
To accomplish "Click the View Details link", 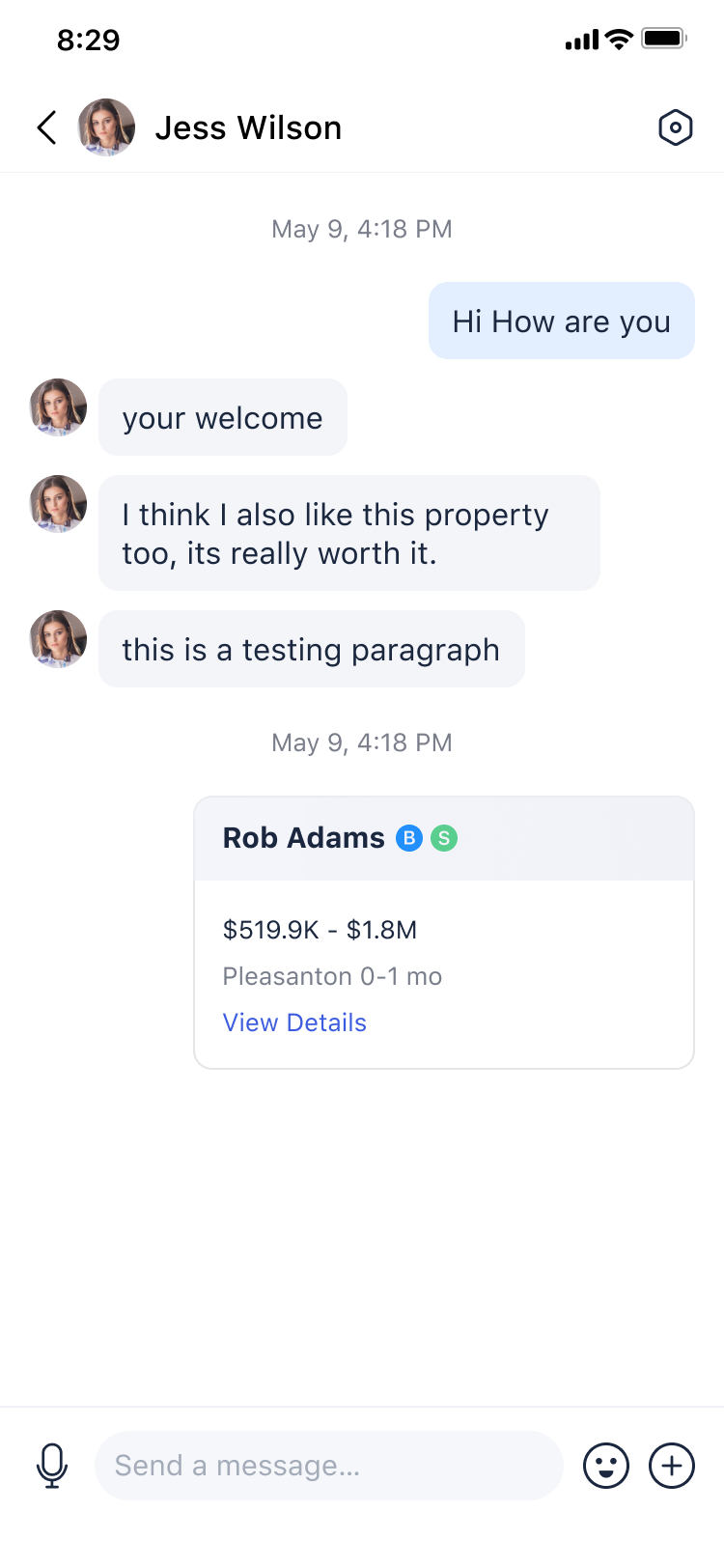I will click(x=294, y=1022).
